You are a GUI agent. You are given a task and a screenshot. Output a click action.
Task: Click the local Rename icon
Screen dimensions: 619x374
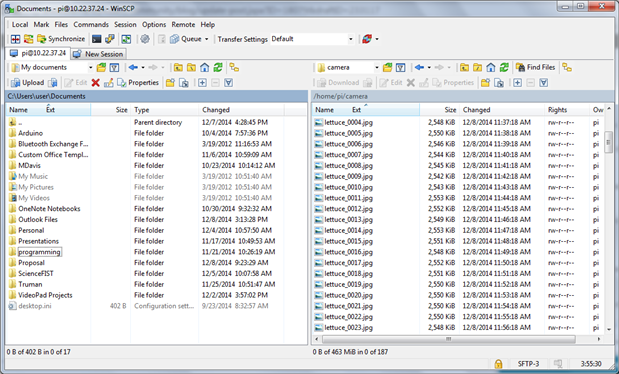pyautogui.click(x=109, y=83)
